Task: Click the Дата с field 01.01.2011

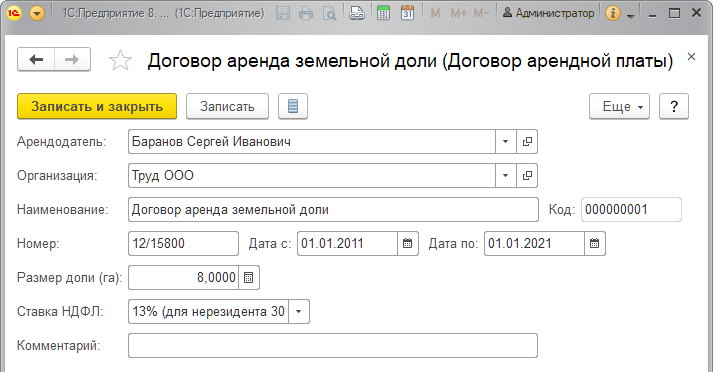Action: coord(347,243)
